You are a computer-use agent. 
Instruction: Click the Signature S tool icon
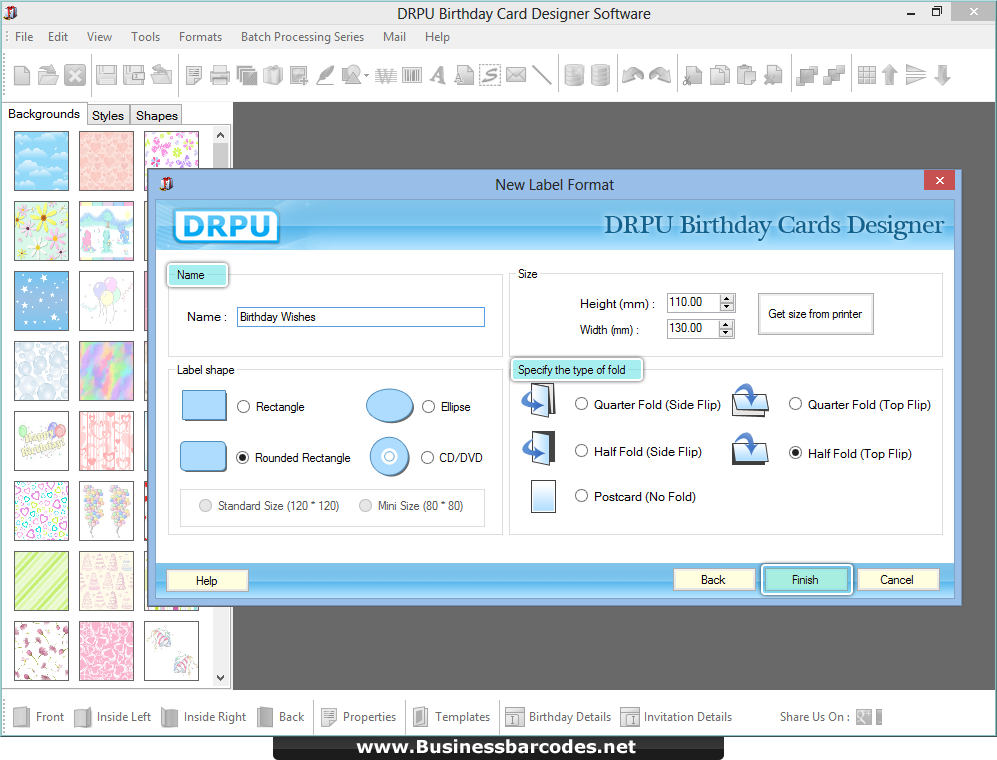pos(490,76)
